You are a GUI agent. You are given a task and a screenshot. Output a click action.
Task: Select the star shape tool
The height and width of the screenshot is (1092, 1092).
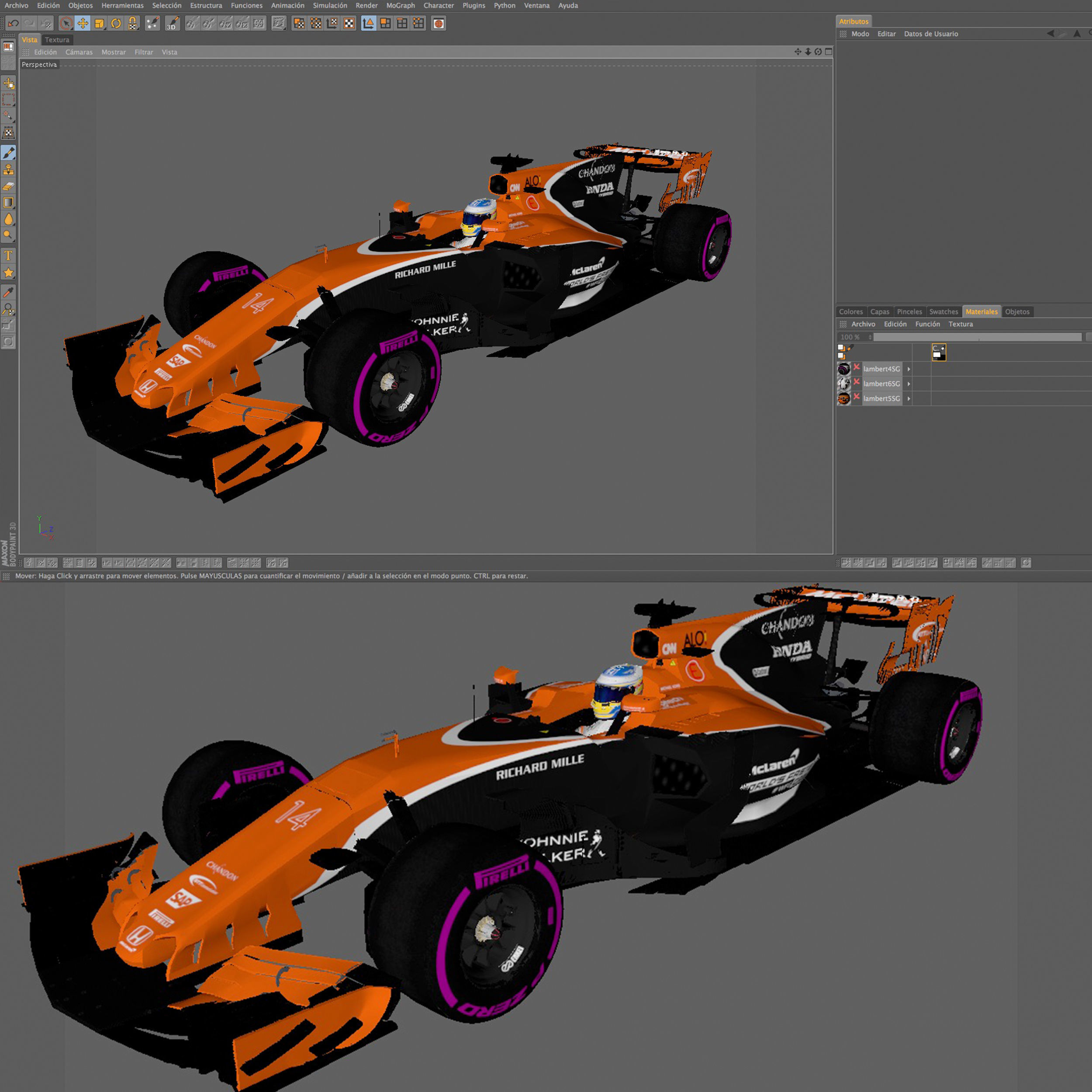(x=8, y=273)
